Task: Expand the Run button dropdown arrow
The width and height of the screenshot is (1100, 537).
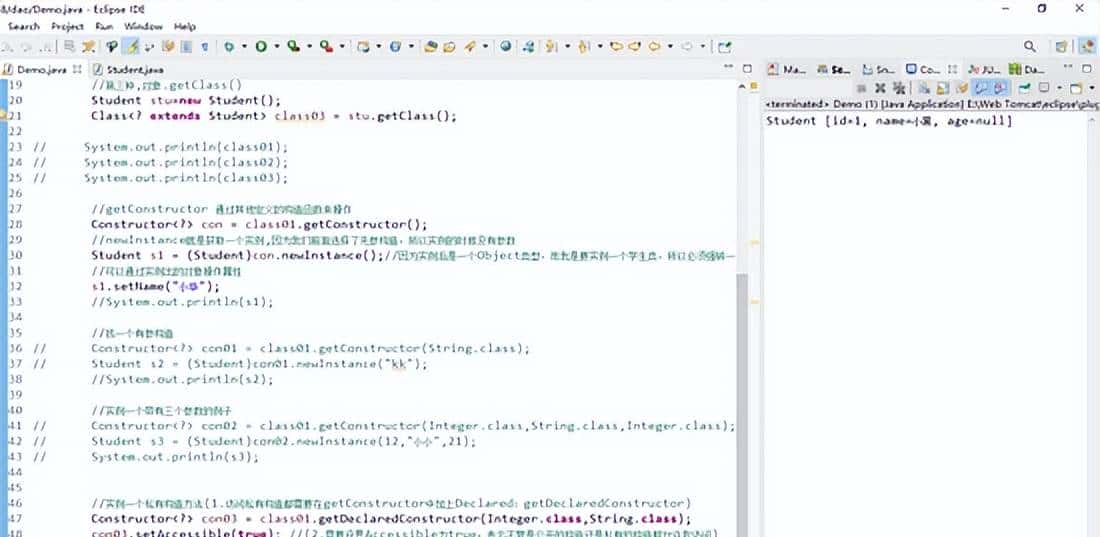Action: click(275, 46)
